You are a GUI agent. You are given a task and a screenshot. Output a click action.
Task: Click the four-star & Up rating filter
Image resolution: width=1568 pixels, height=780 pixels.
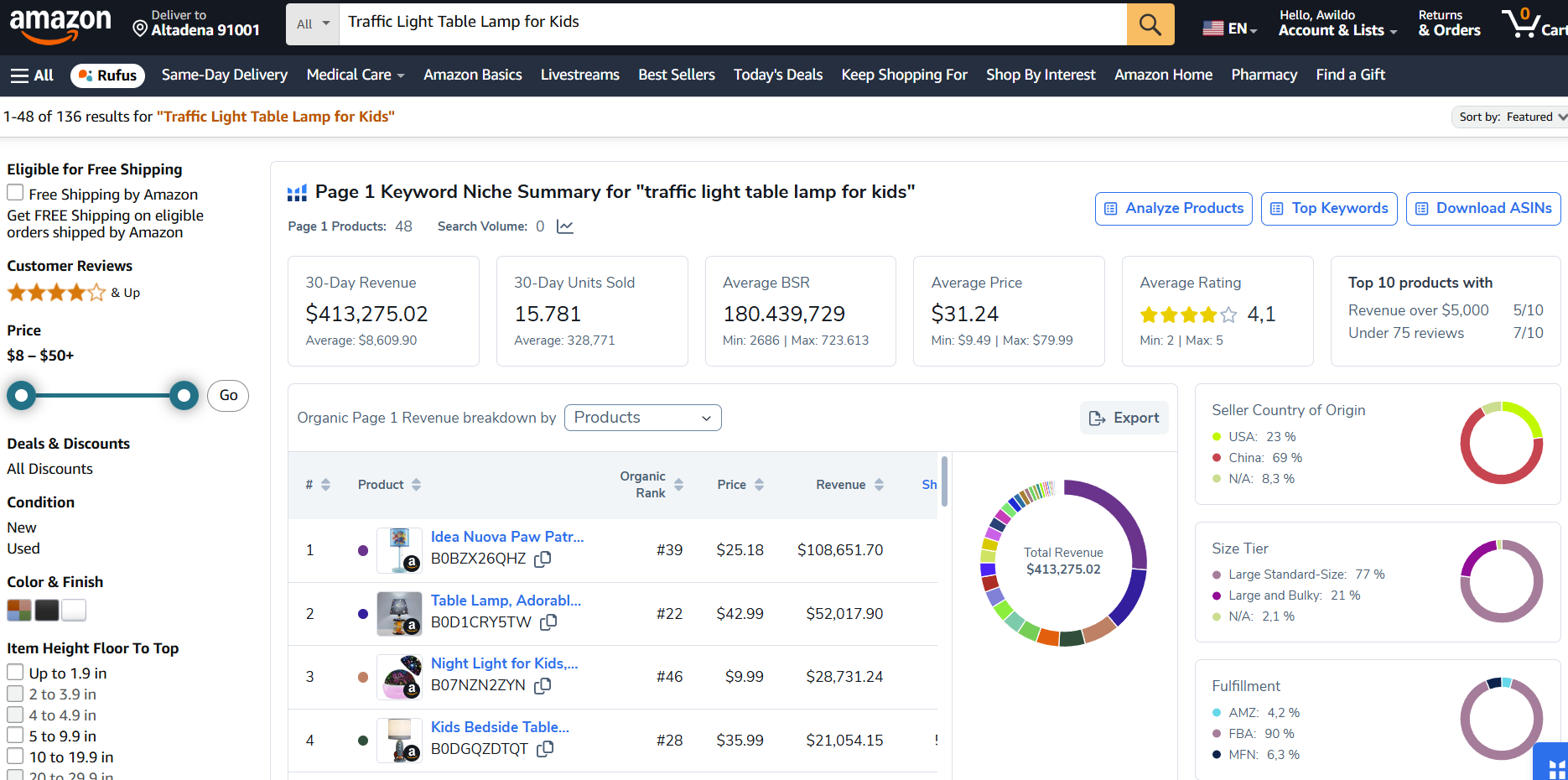(74, 293)
